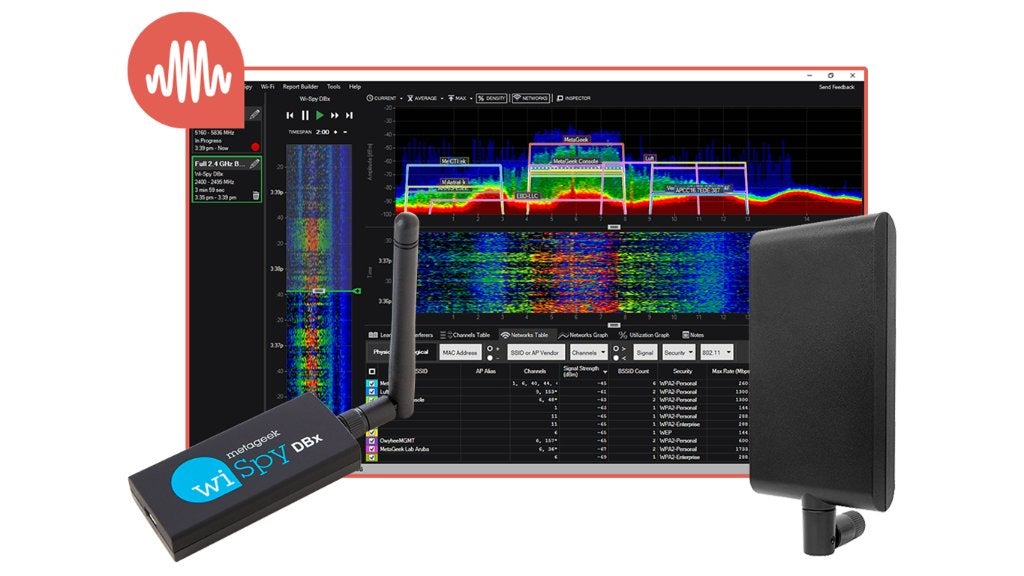This screenshot has height=576, width=1024.
Task: Click the Send Feedback link
Action: pos(837,87)
